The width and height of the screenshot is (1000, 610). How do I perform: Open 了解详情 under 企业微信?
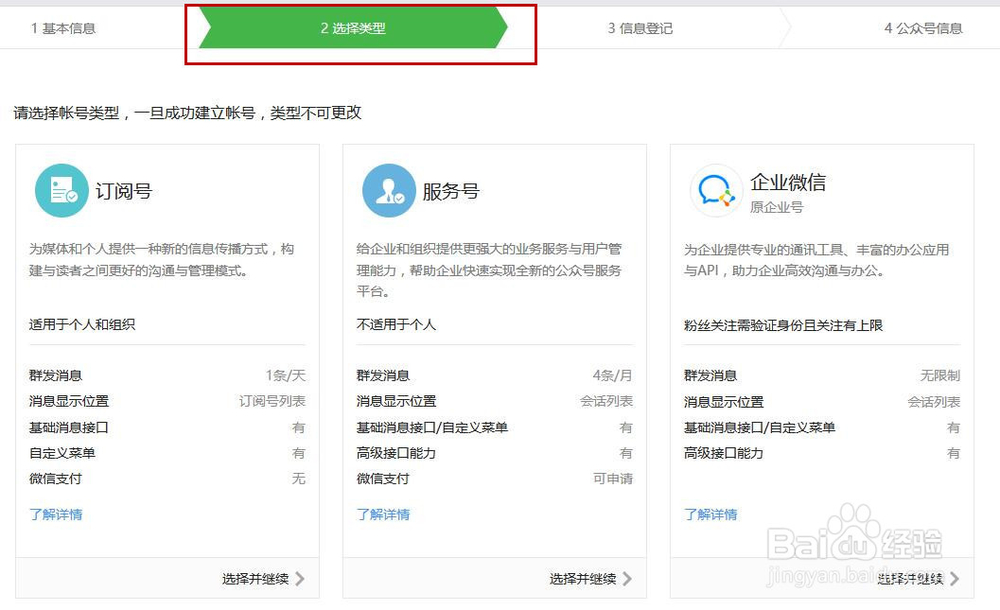point(710,516)
